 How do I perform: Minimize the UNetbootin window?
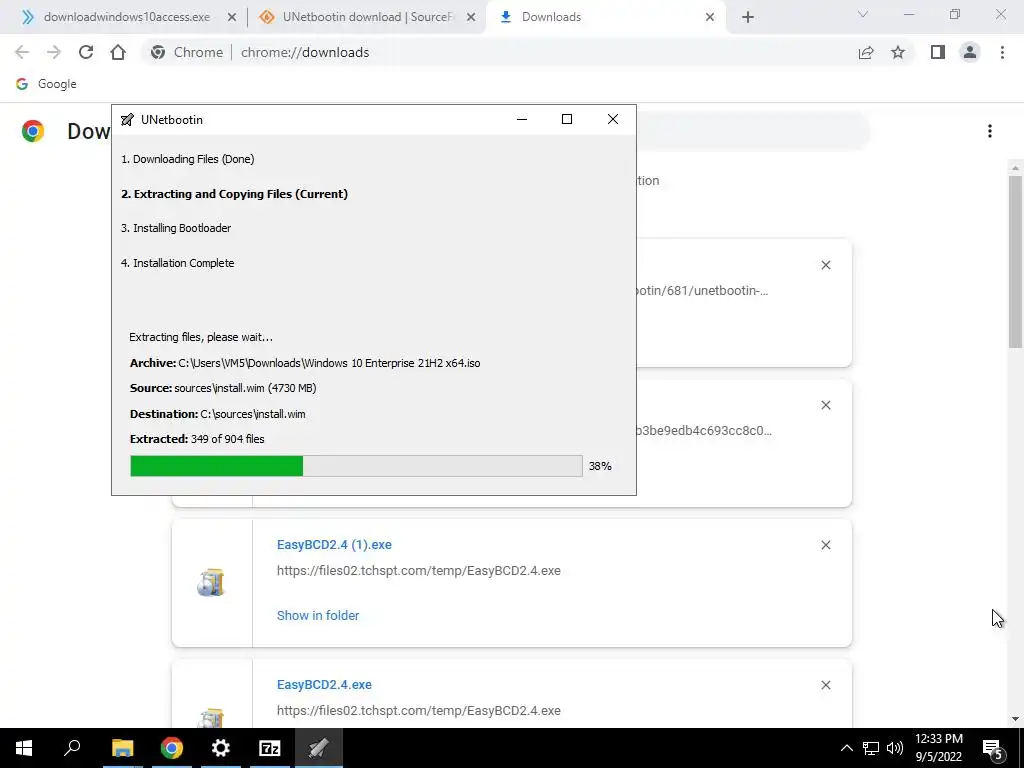(x=522, y=119)
